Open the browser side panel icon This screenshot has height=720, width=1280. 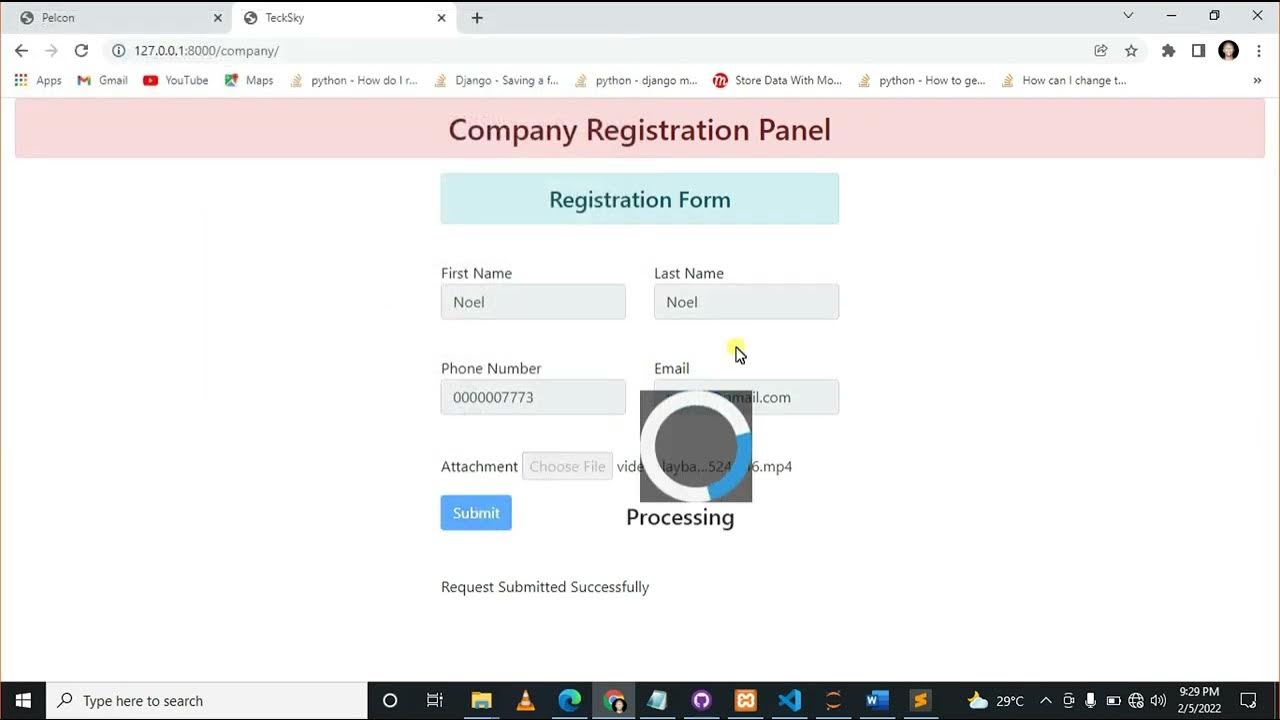tap(1198, 51)
